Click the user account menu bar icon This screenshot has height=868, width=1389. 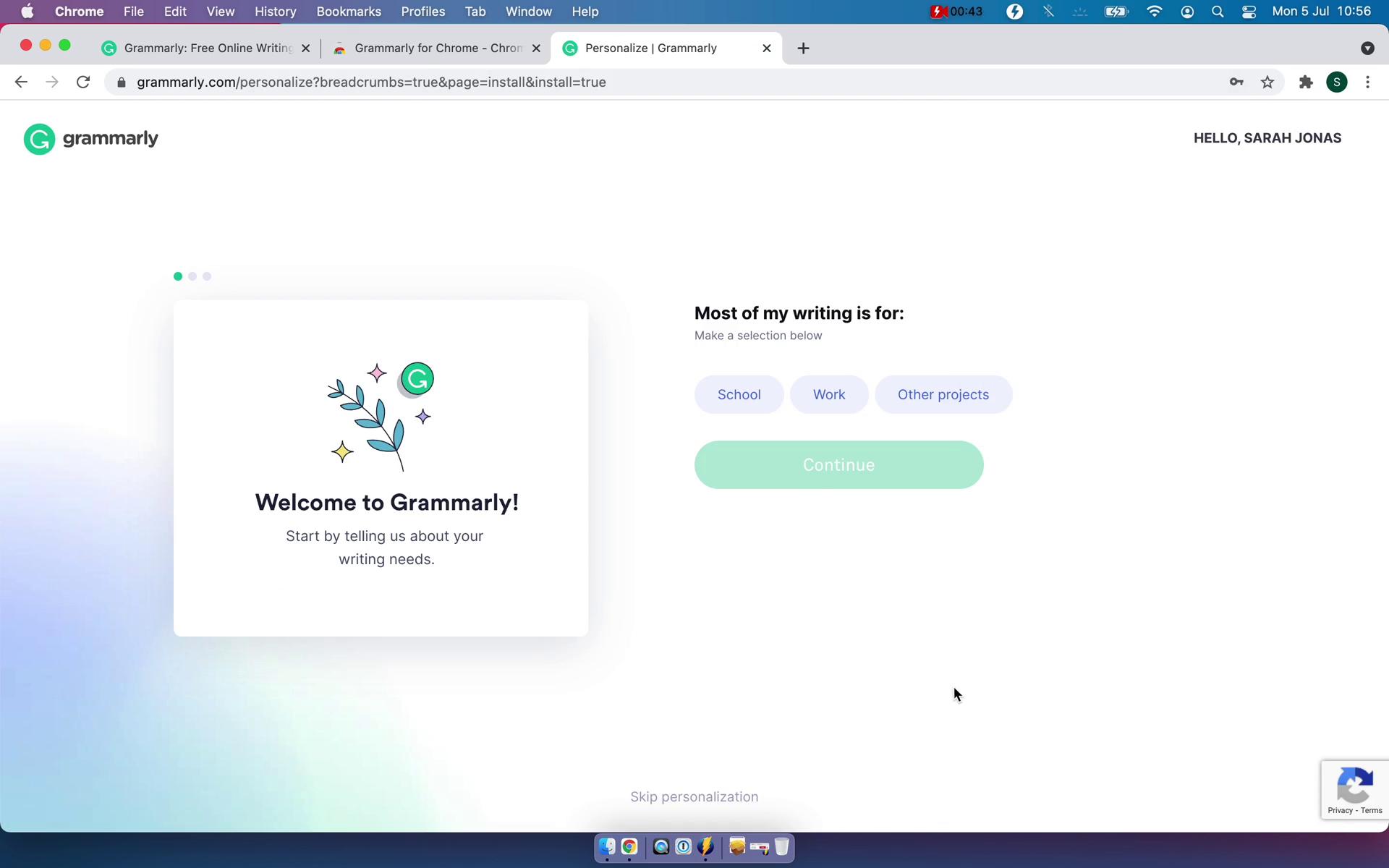[1187, 12]
